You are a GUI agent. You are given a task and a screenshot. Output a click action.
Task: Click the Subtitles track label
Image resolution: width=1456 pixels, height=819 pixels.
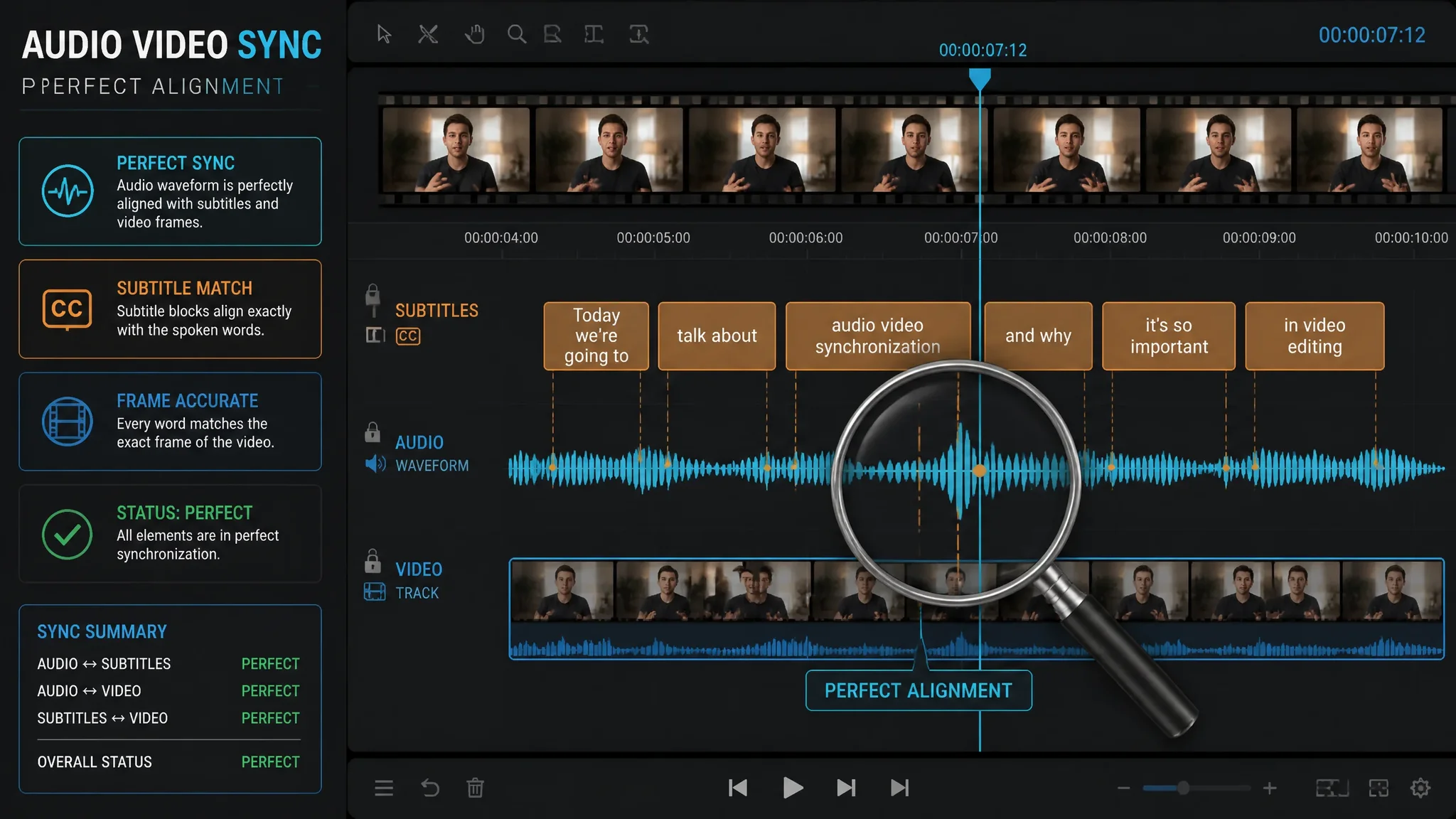[437, 311]
